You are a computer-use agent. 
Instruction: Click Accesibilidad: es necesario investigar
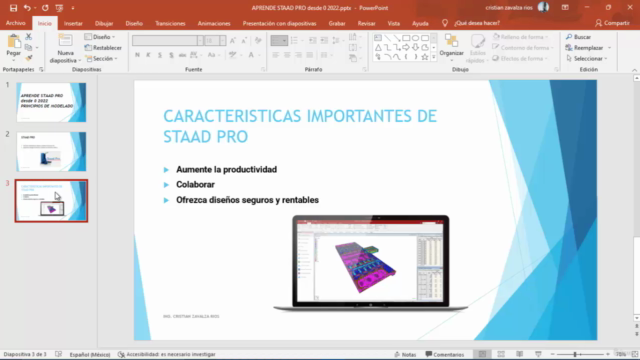(167, 354)
